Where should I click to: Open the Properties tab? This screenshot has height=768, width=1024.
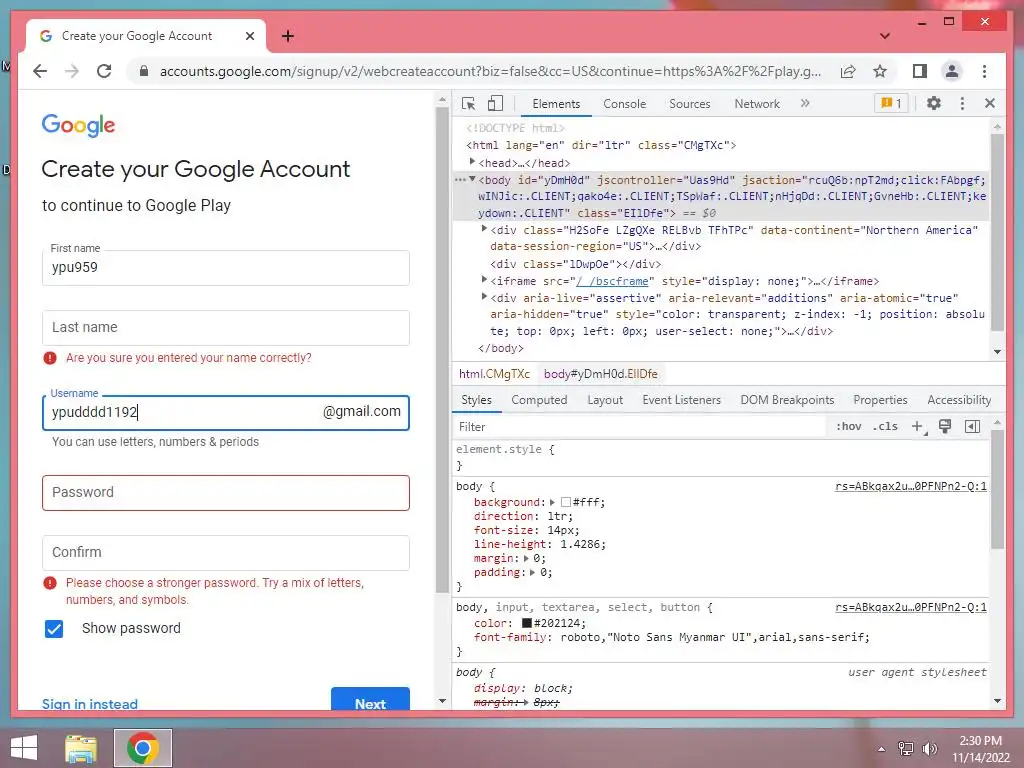[880, 400]
